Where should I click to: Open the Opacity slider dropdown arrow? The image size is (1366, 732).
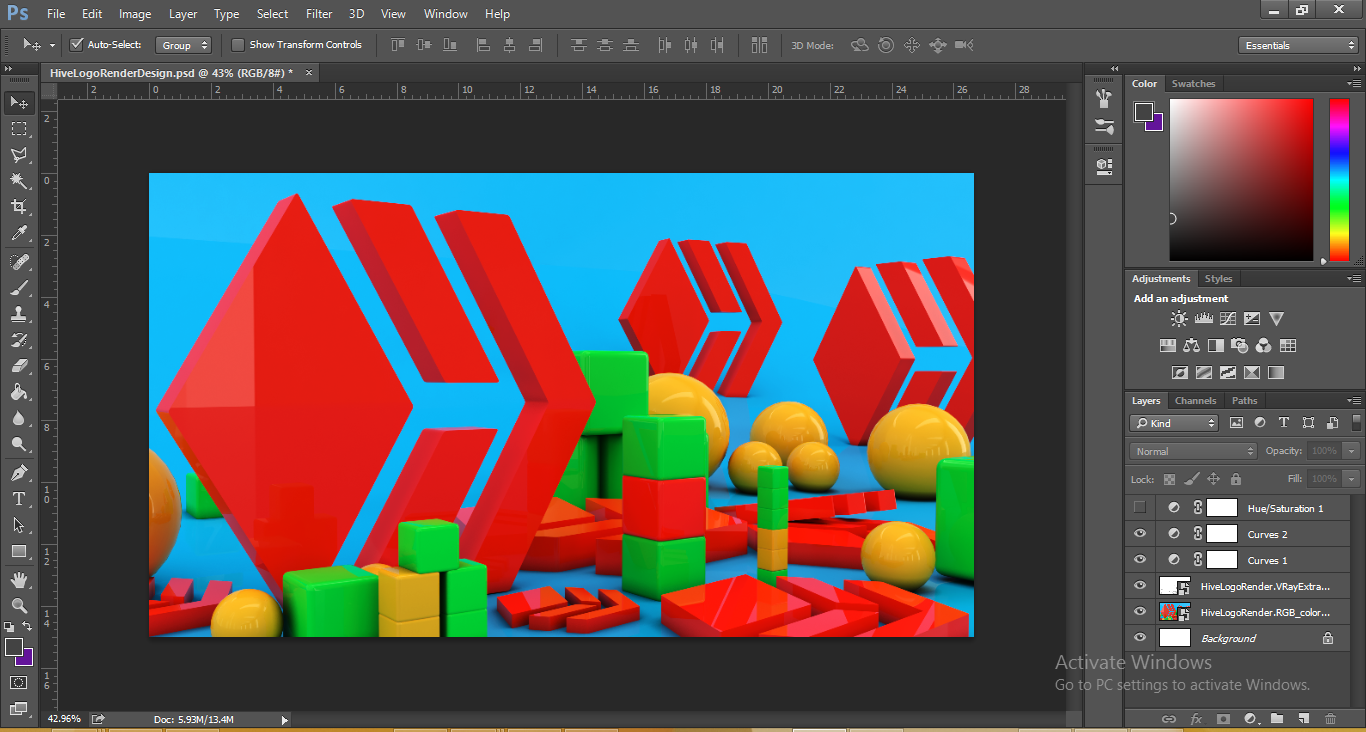(1352, 451)
